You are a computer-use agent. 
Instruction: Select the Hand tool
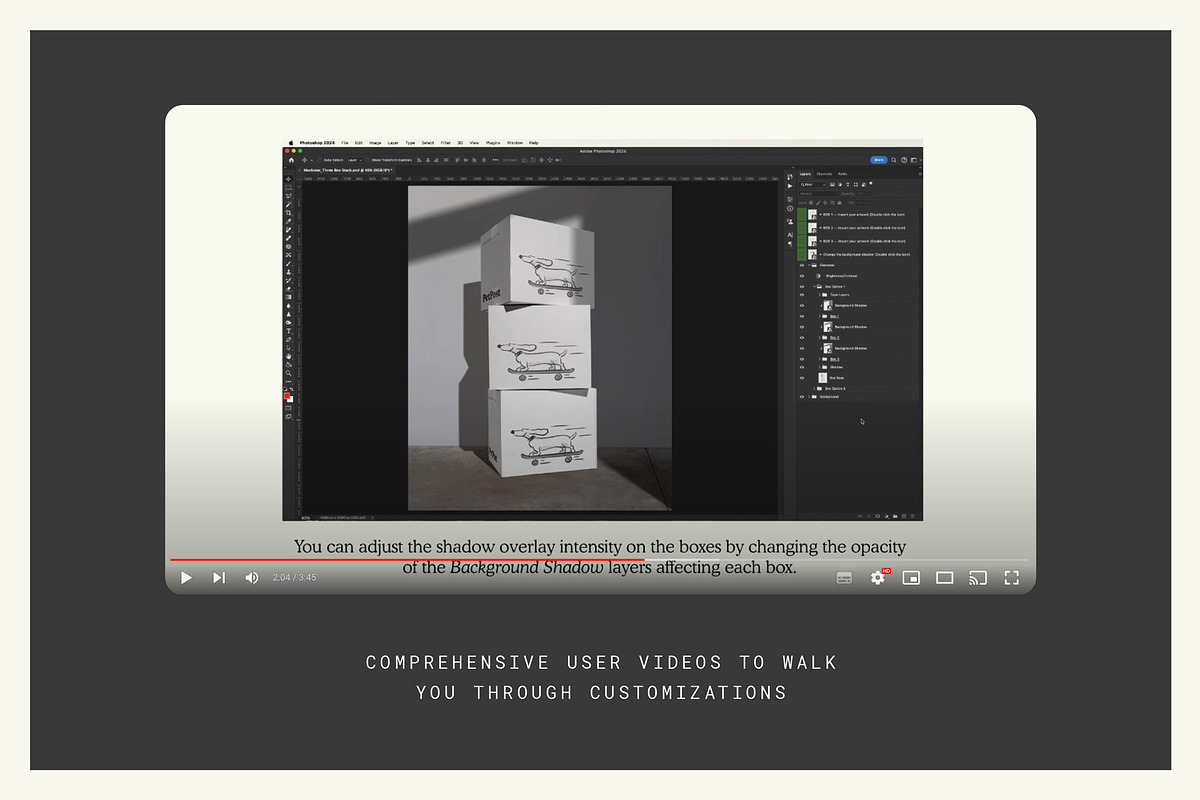[288, 356]
